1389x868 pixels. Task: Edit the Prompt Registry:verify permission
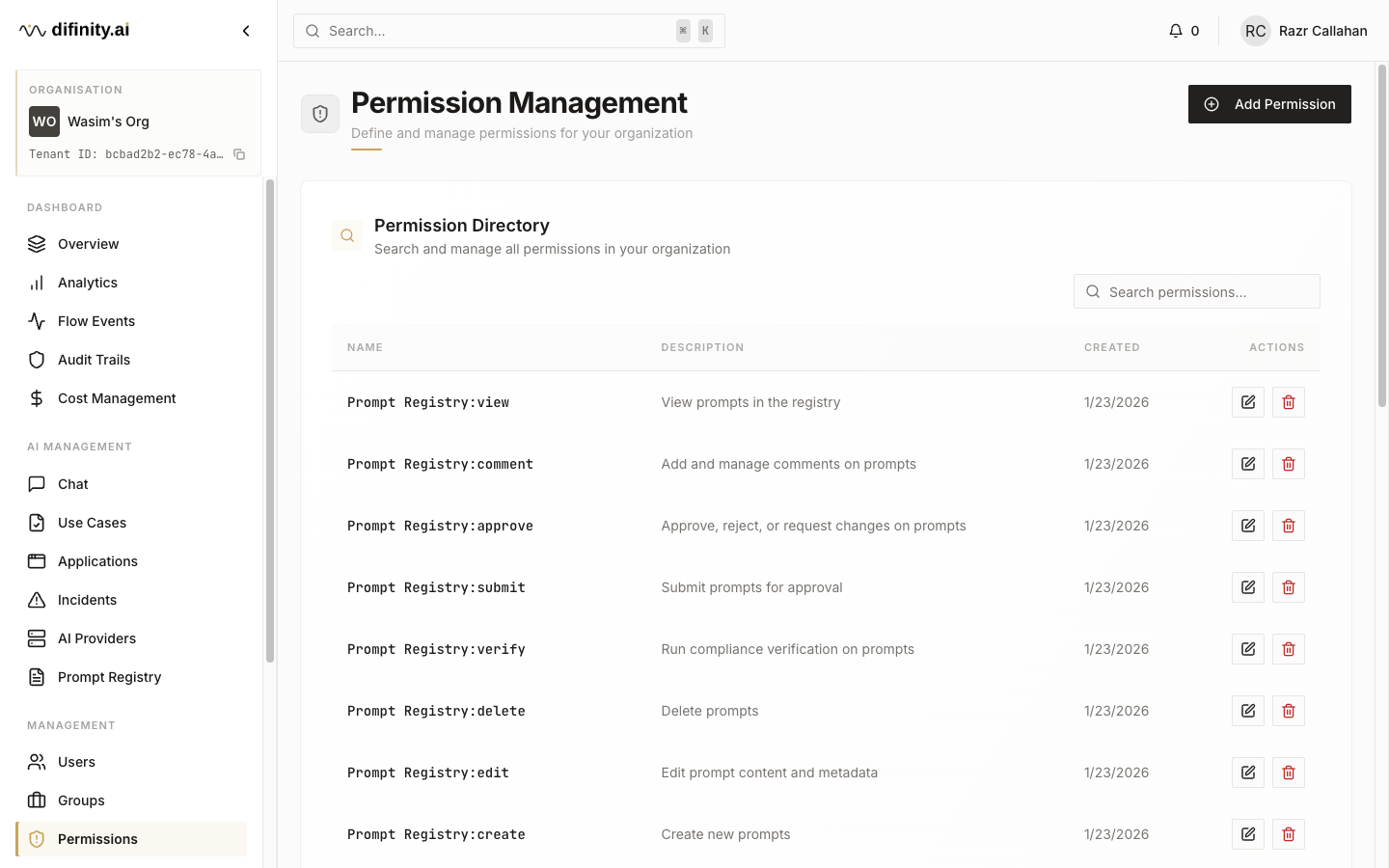(x=1248, y=649)
